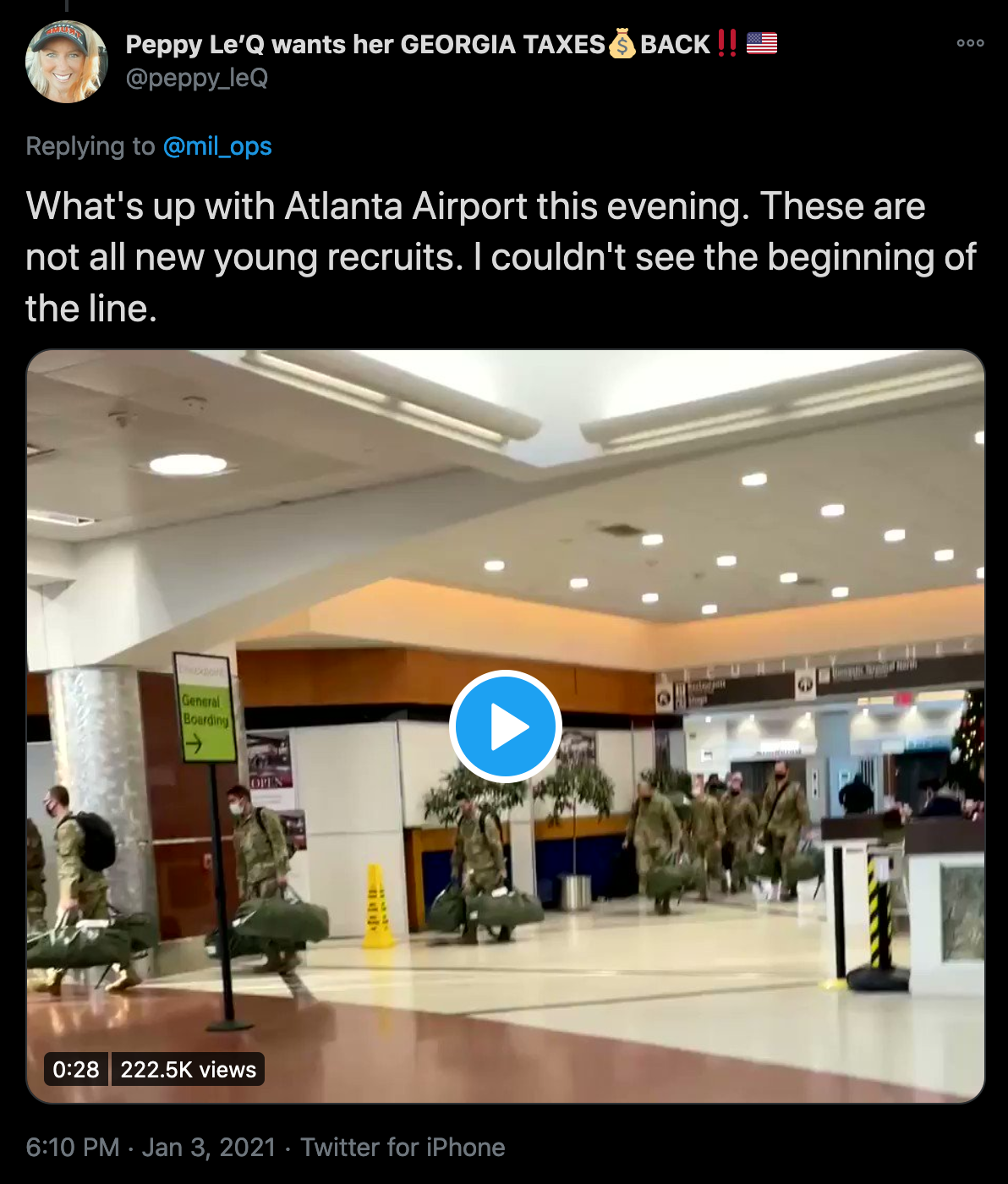Open Peppy Le'Q's profile avatar

point(67,62)
